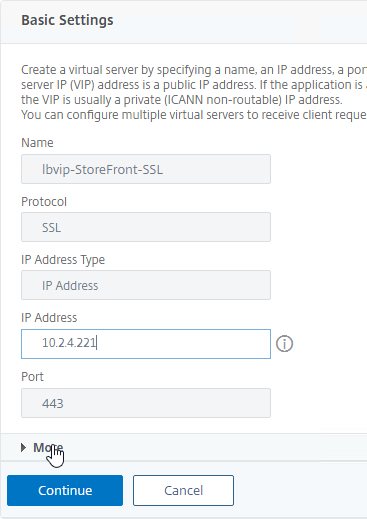Click the Port field label

pos(32,377)
